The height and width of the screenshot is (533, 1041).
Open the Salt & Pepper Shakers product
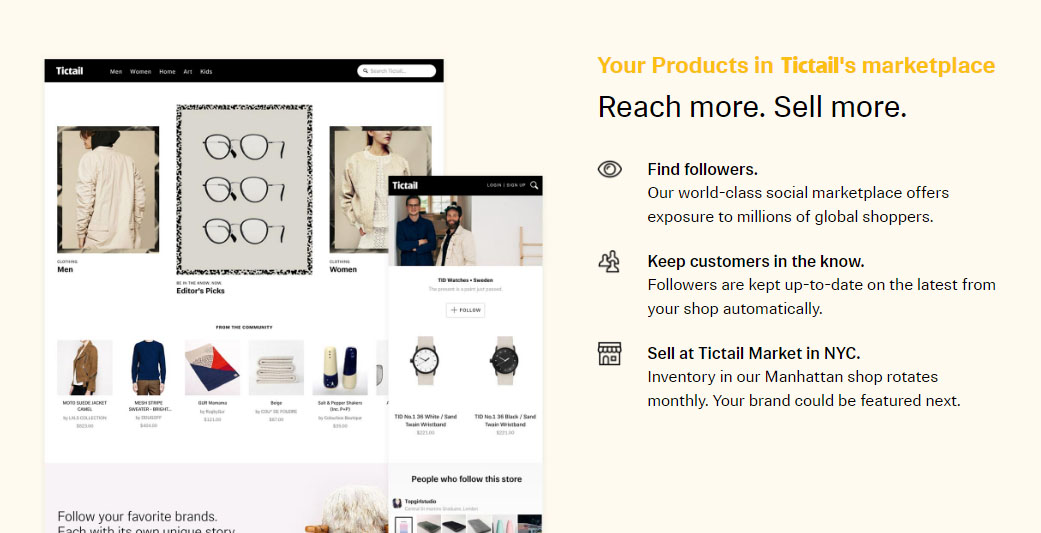pyautogui.click(x=340, y=367)
